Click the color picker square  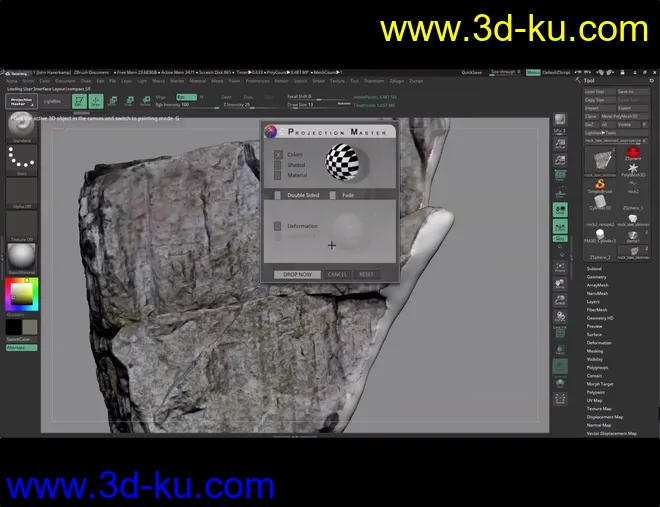(21, 294)
